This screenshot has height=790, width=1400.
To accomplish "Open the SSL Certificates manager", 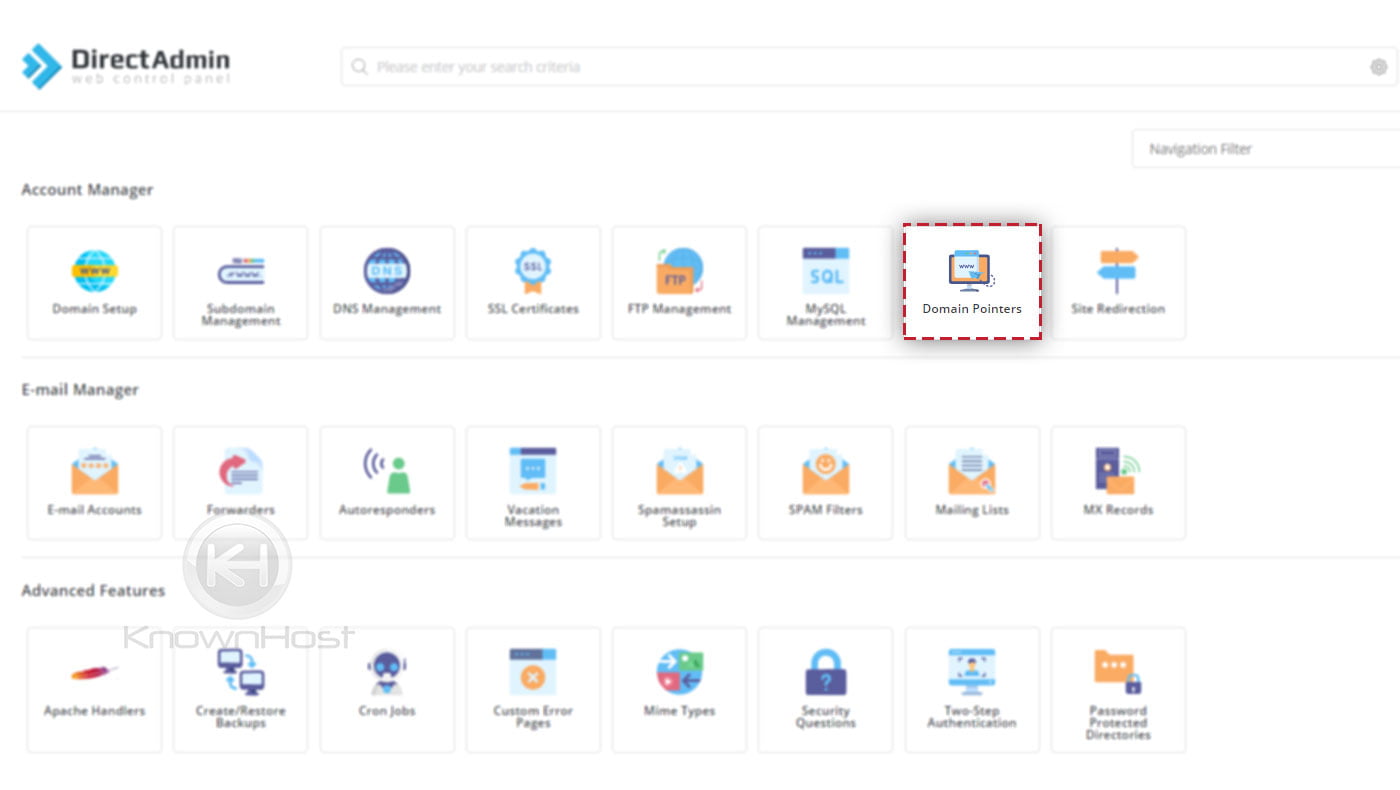I will point(532,283).
